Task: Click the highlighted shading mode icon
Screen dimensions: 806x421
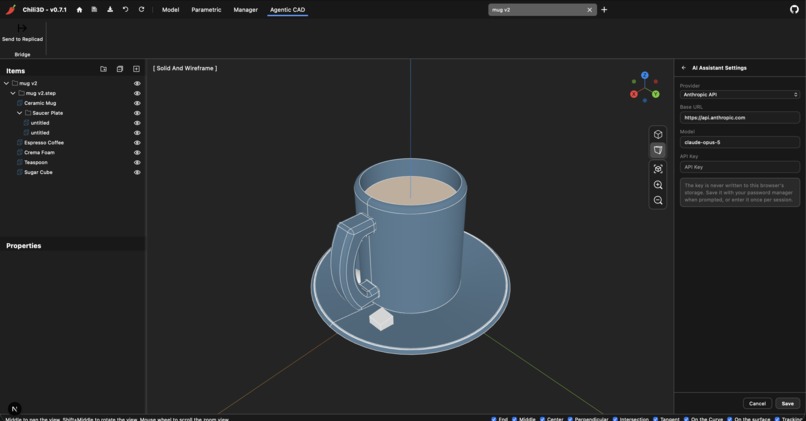Action: (x=658, y=150)
